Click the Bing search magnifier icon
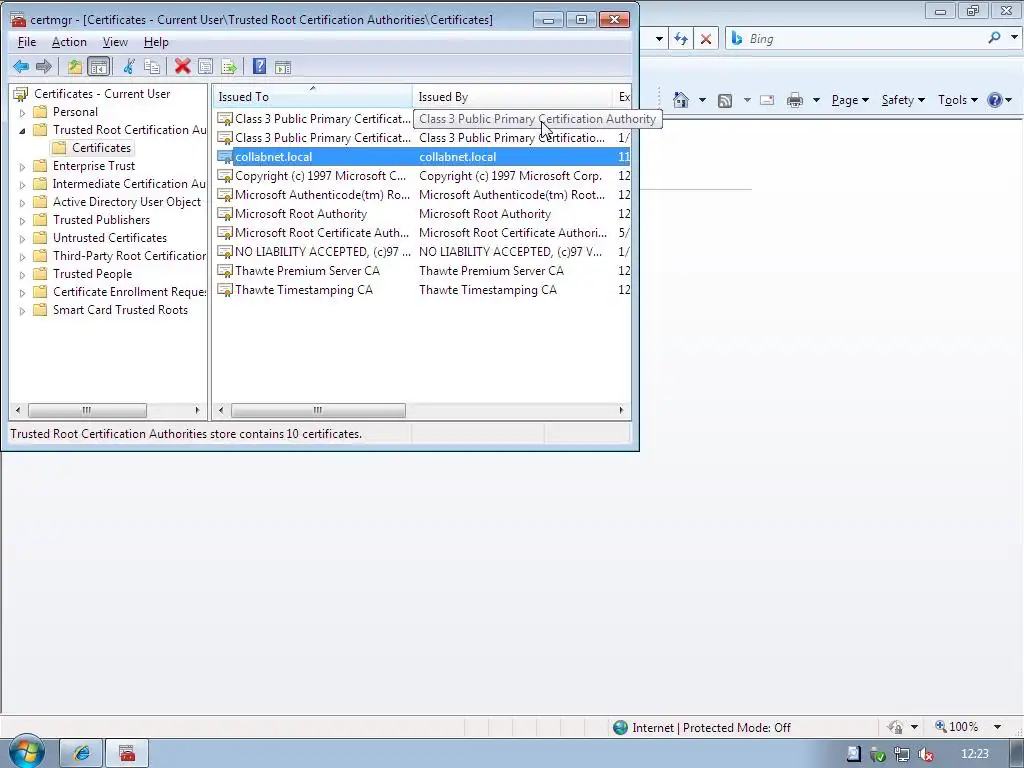The image size is (1024, 768). (x=995, y=38)
